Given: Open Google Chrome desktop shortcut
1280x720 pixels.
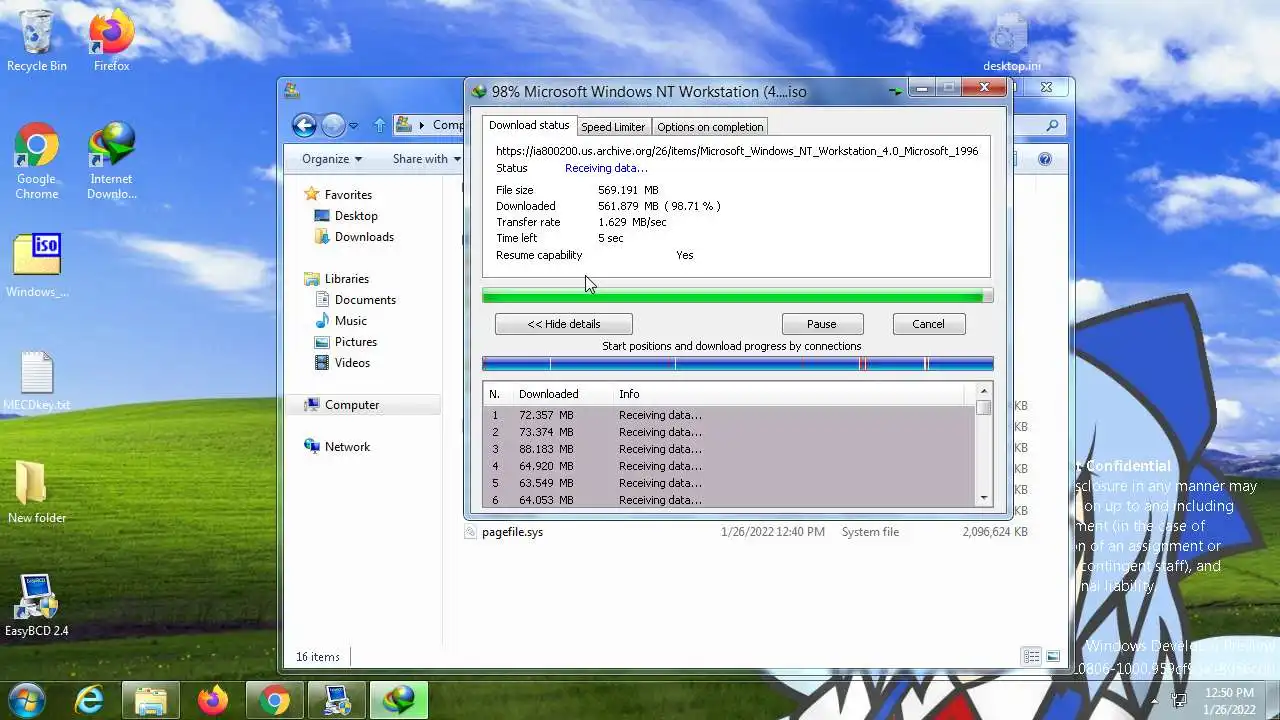Looking at the screenshot, I should pos(37,160).
